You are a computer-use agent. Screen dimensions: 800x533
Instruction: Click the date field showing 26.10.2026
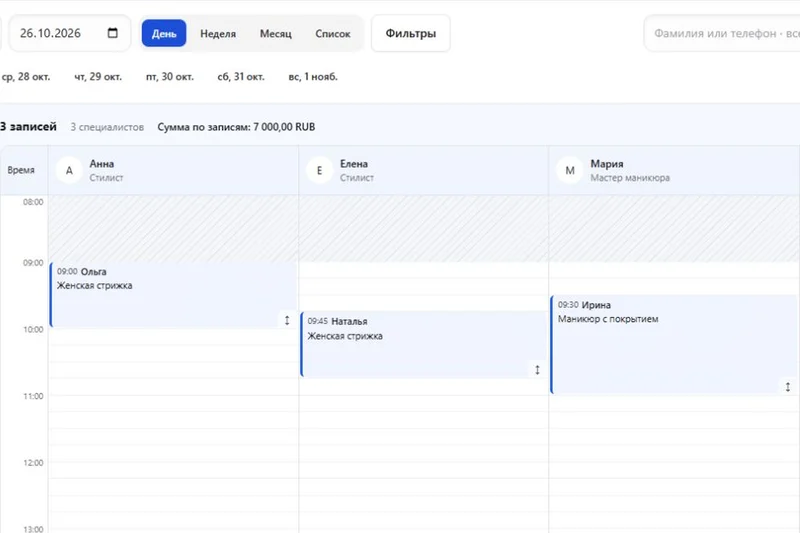tap(69, 33)
